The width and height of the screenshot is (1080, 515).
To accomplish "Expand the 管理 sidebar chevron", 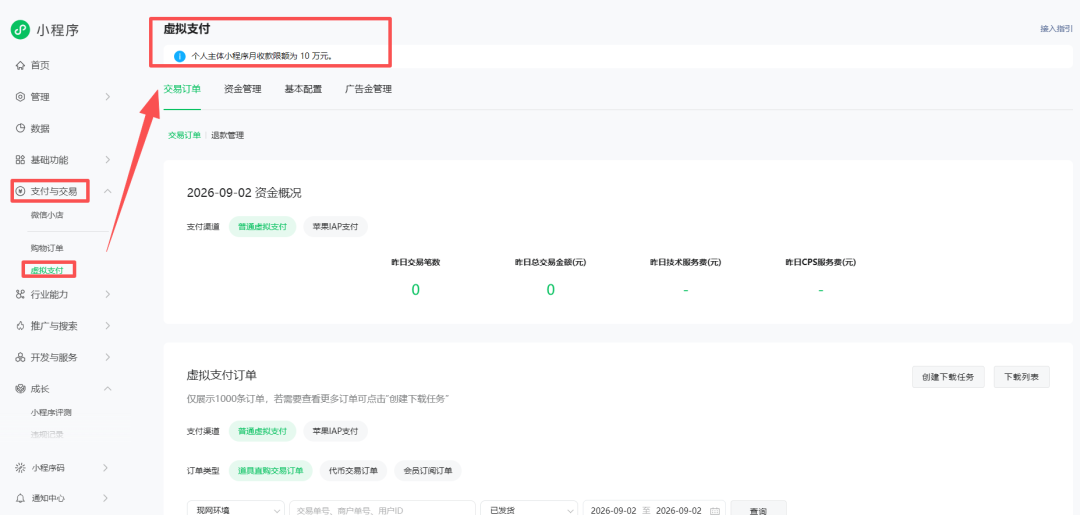I will 107,97.
